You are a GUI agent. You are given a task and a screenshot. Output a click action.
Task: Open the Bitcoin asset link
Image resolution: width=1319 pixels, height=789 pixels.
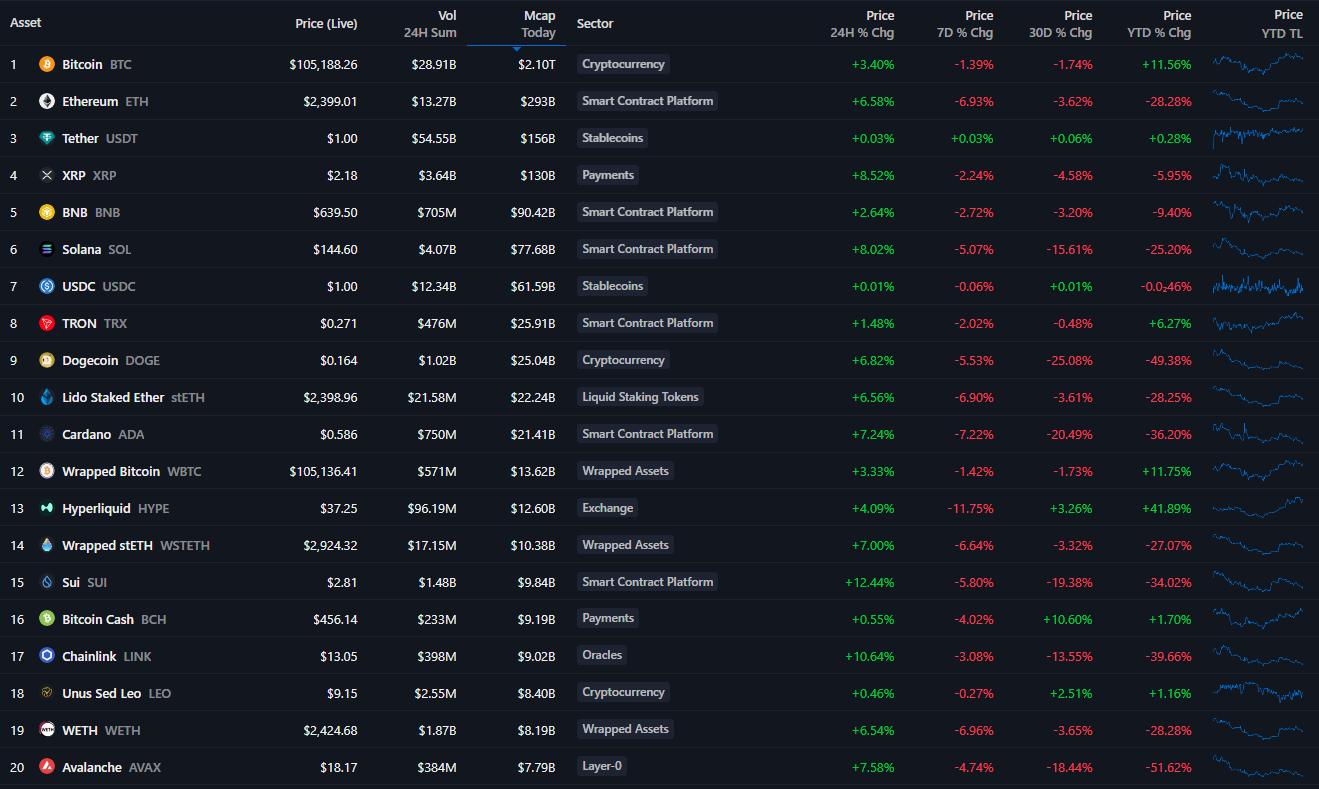pos(82,64)
